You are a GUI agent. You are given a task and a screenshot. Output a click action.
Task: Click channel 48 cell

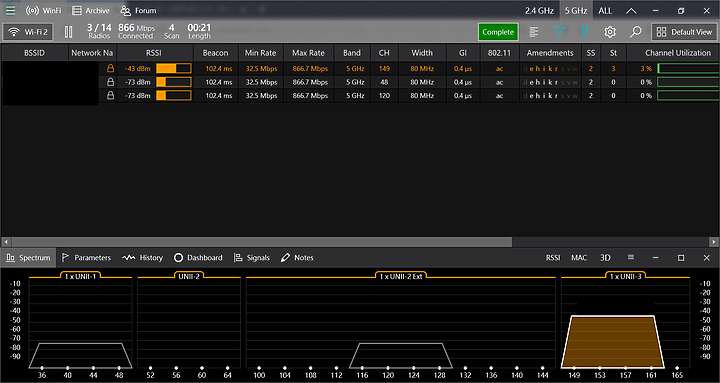click(x=384, y=82)
